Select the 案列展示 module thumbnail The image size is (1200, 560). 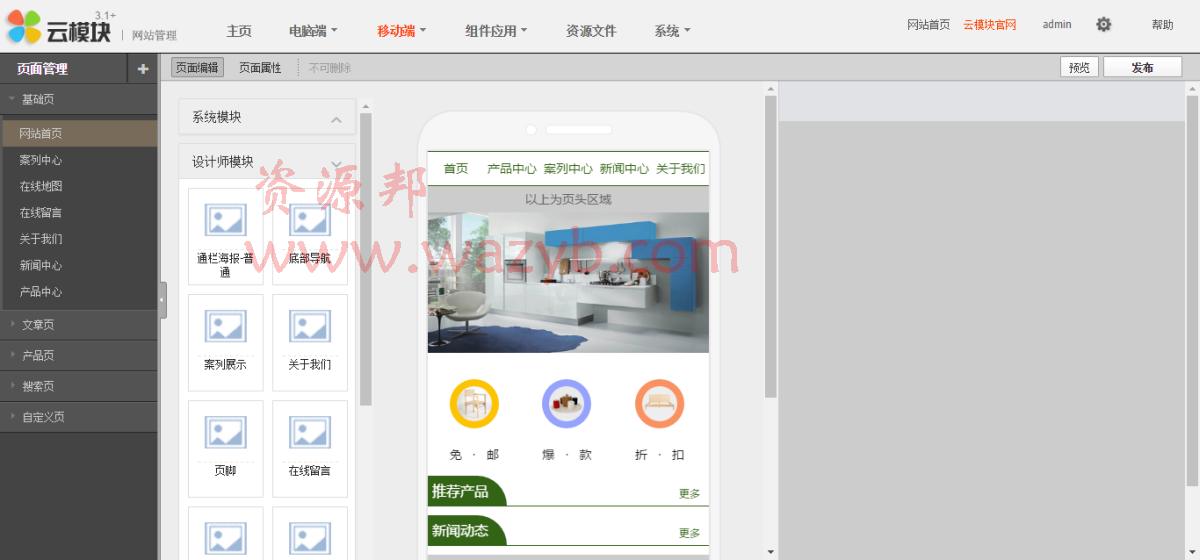tap(225, 343)
